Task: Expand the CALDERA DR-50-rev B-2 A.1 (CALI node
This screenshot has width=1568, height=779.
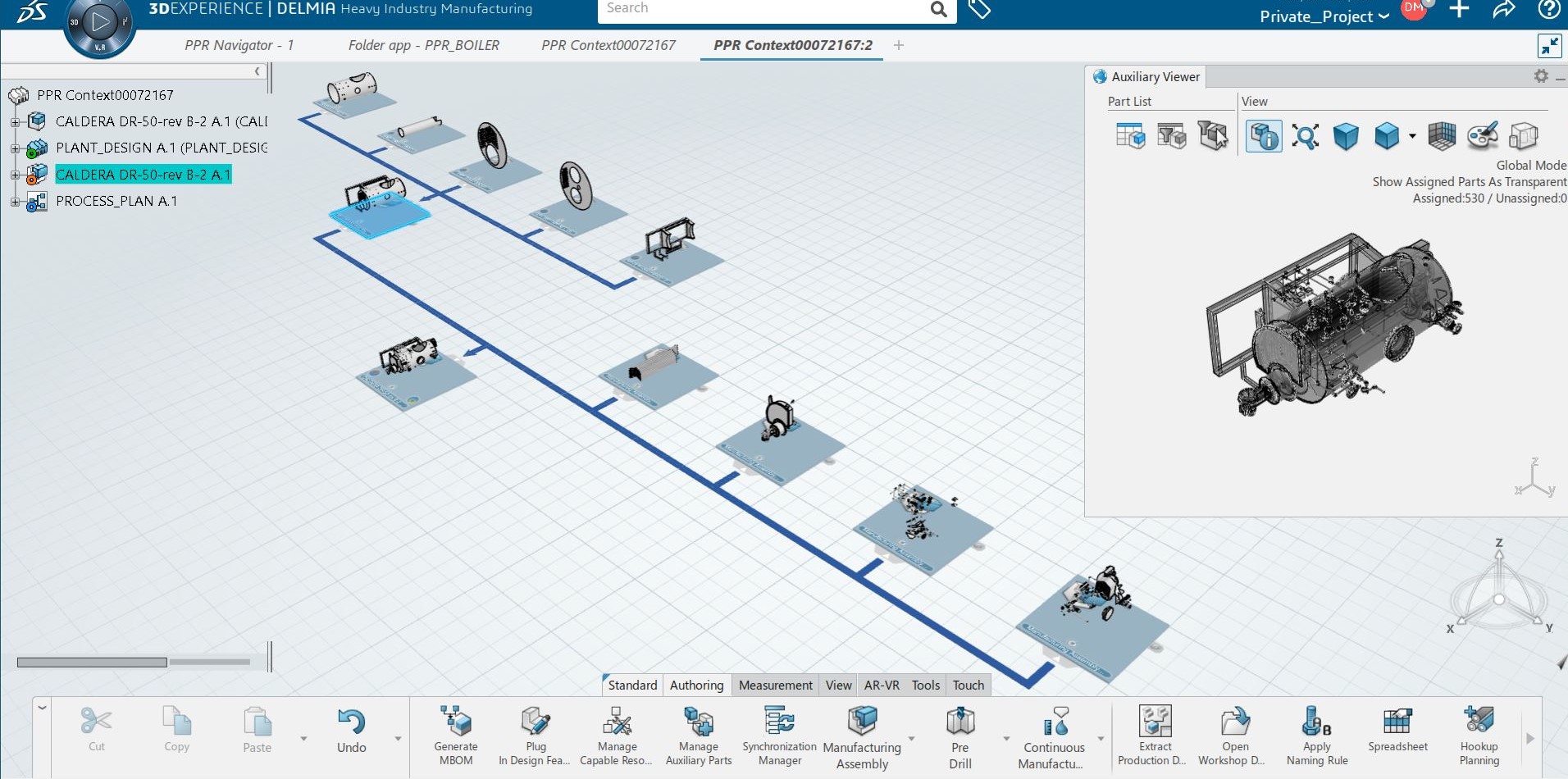Action: [15, 122]
